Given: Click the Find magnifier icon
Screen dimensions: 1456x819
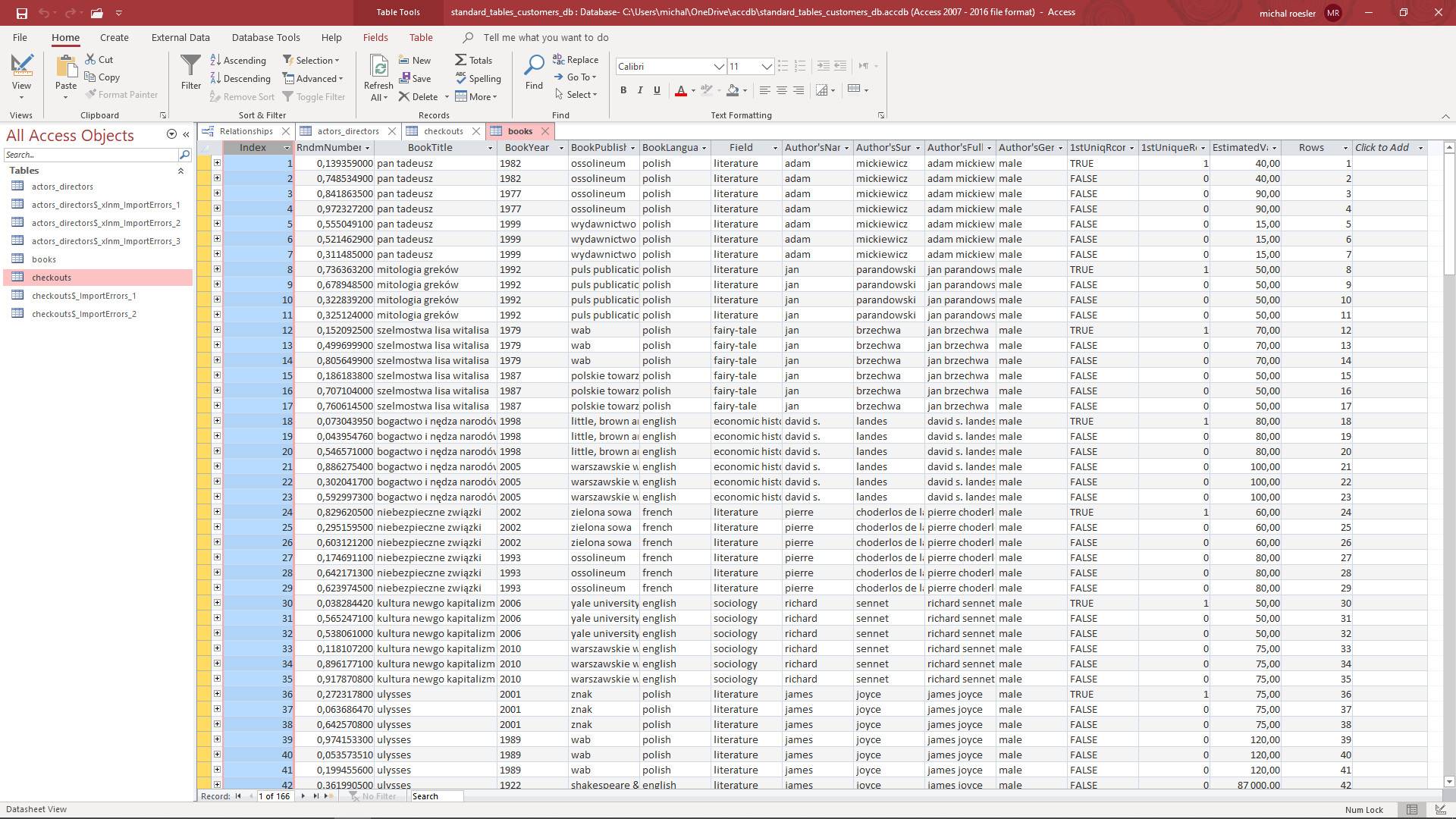Looking at the screenshot, I should pyautogui.click(x=534, y=66).
